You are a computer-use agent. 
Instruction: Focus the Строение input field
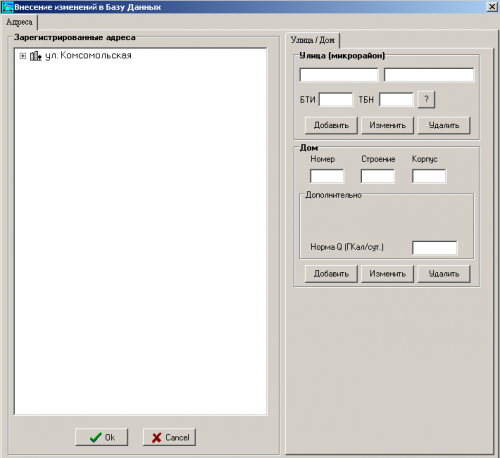click(x=378, y=176)
